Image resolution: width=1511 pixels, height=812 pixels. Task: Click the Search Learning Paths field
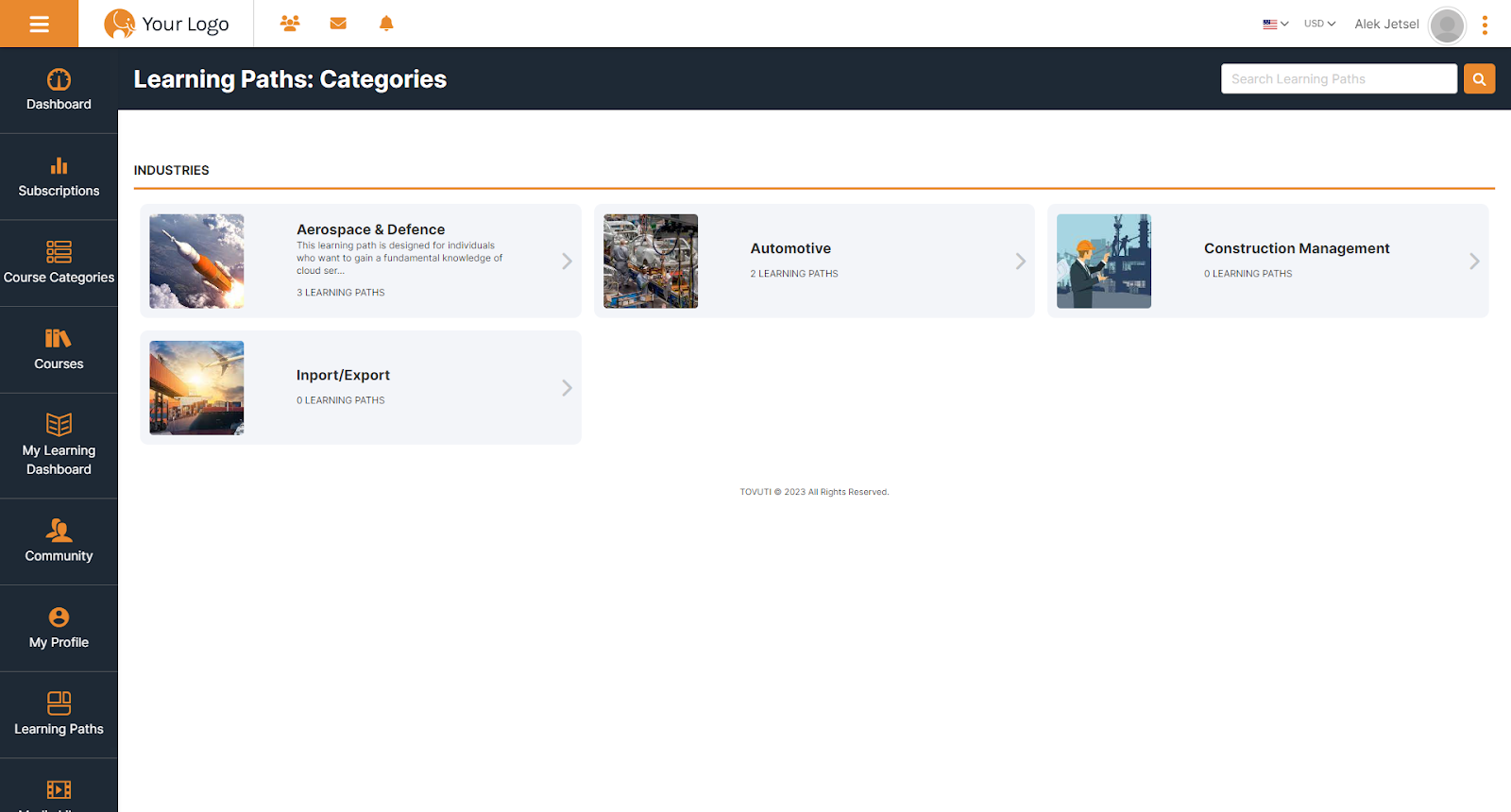coord(1338,79)
